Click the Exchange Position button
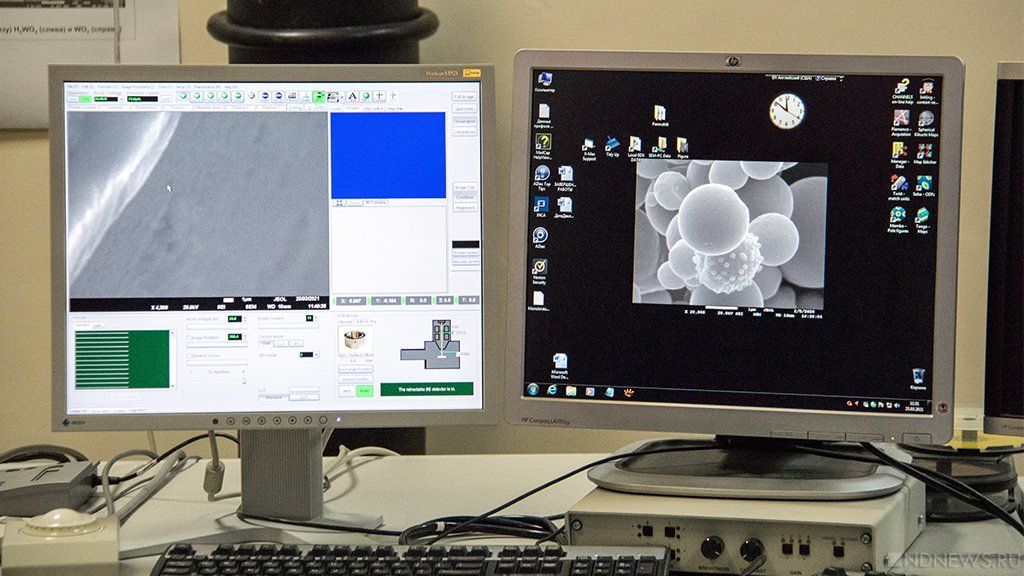The width and height of the screenshot is (1024, 576). tap(355, 370)
